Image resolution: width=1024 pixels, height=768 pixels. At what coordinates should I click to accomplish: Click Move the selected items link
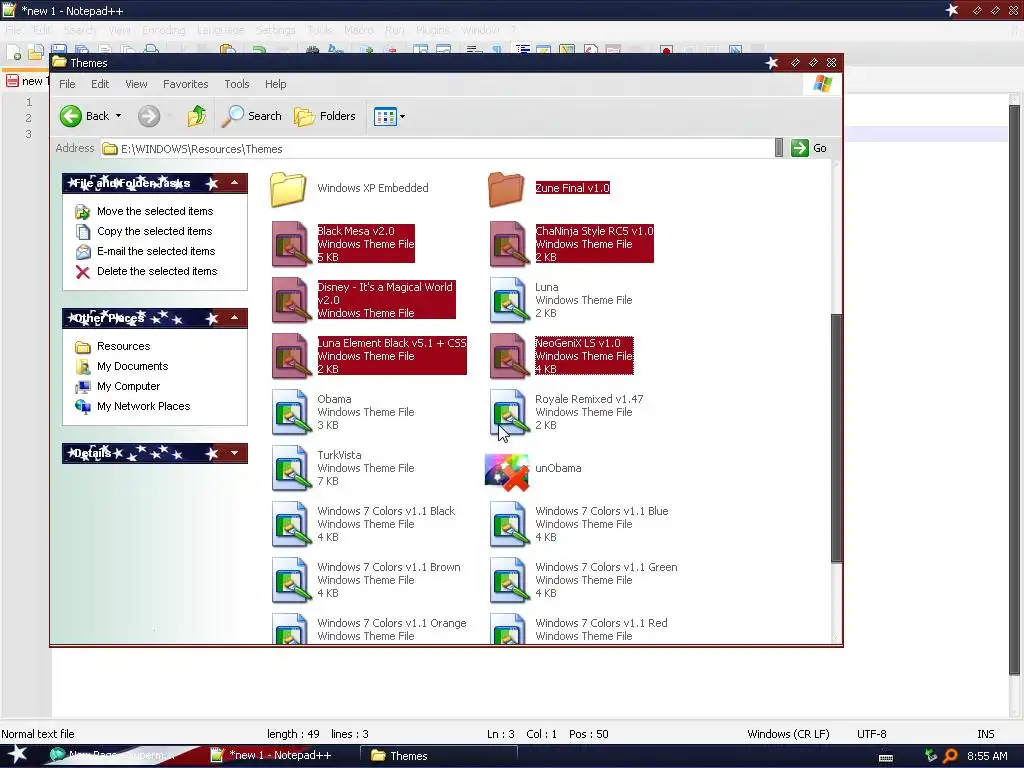pos(155,211)
